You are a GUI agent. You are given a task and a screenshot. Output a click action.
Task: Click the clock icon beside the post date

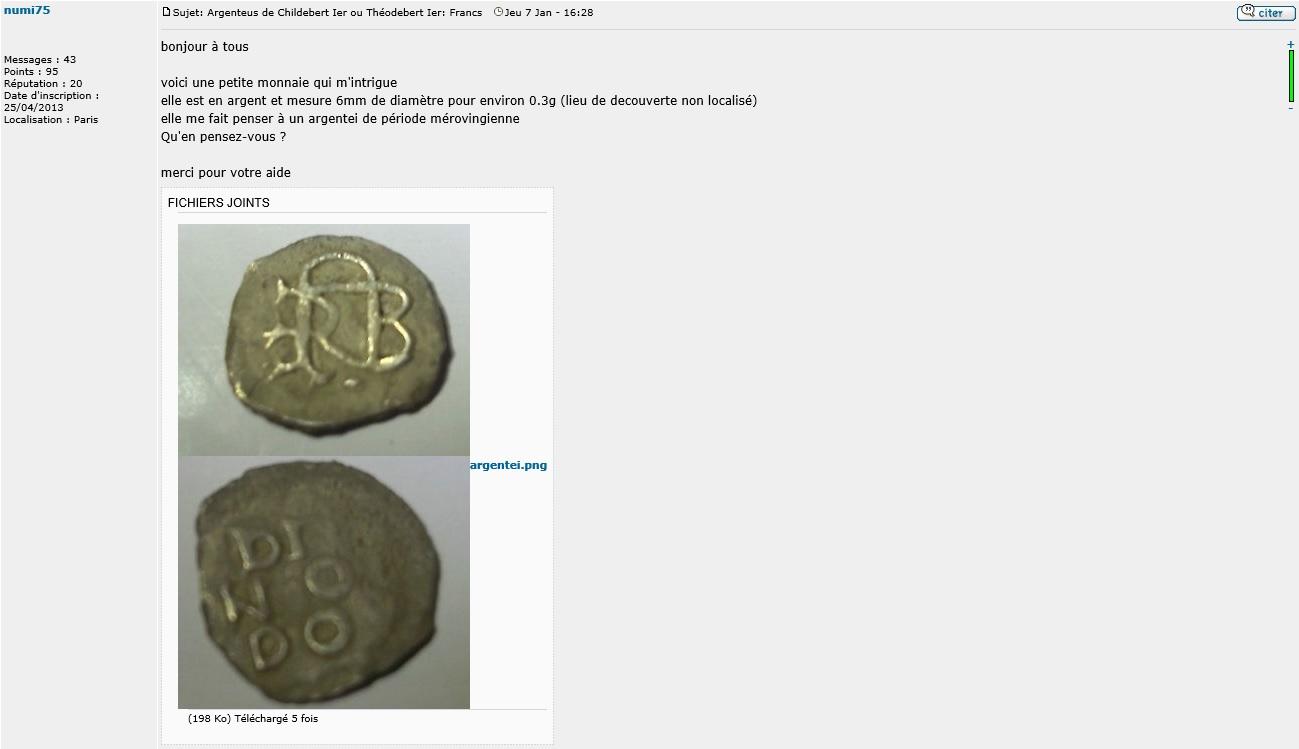498,13
